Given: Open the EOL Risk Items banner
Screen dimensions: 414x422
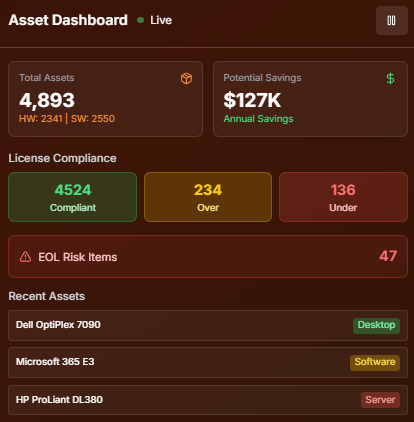Looking at the screenshot, I should pos(208,256).
